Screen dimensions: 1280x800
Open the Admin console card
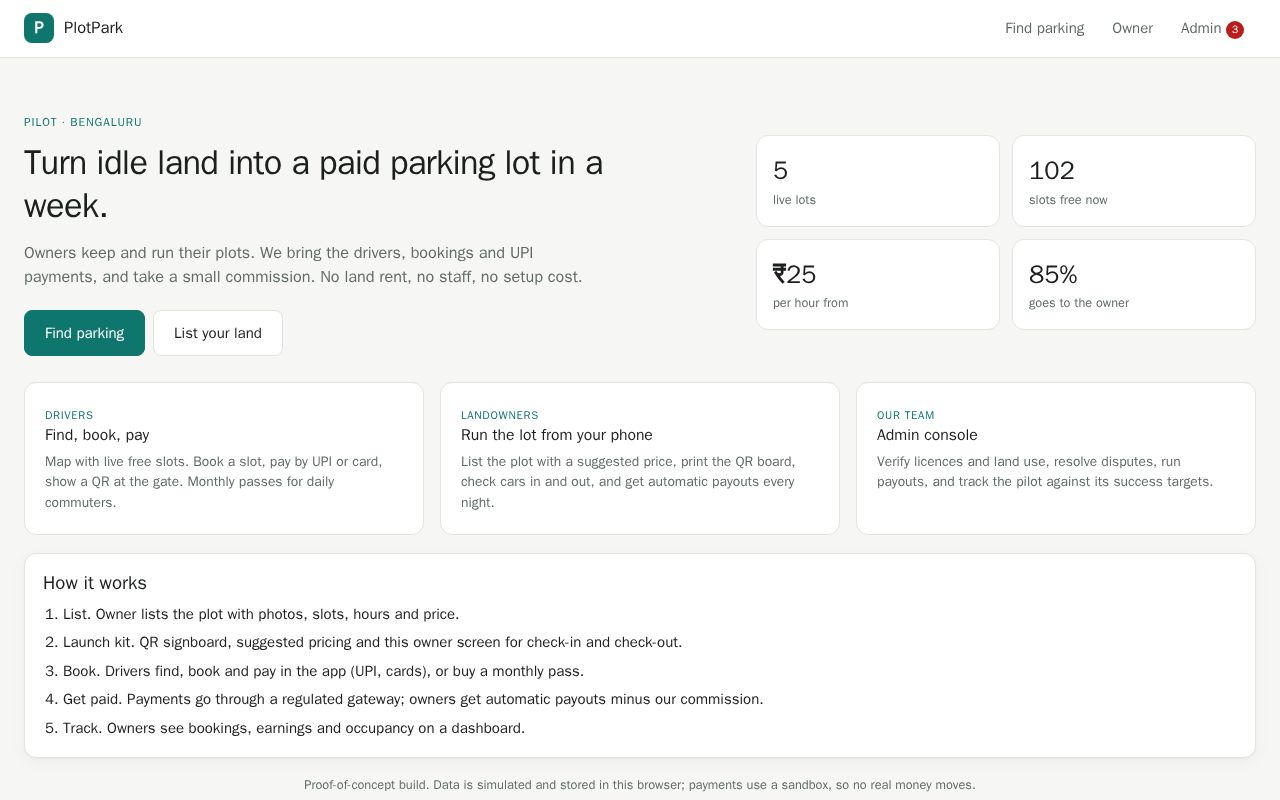point(1056,458)
